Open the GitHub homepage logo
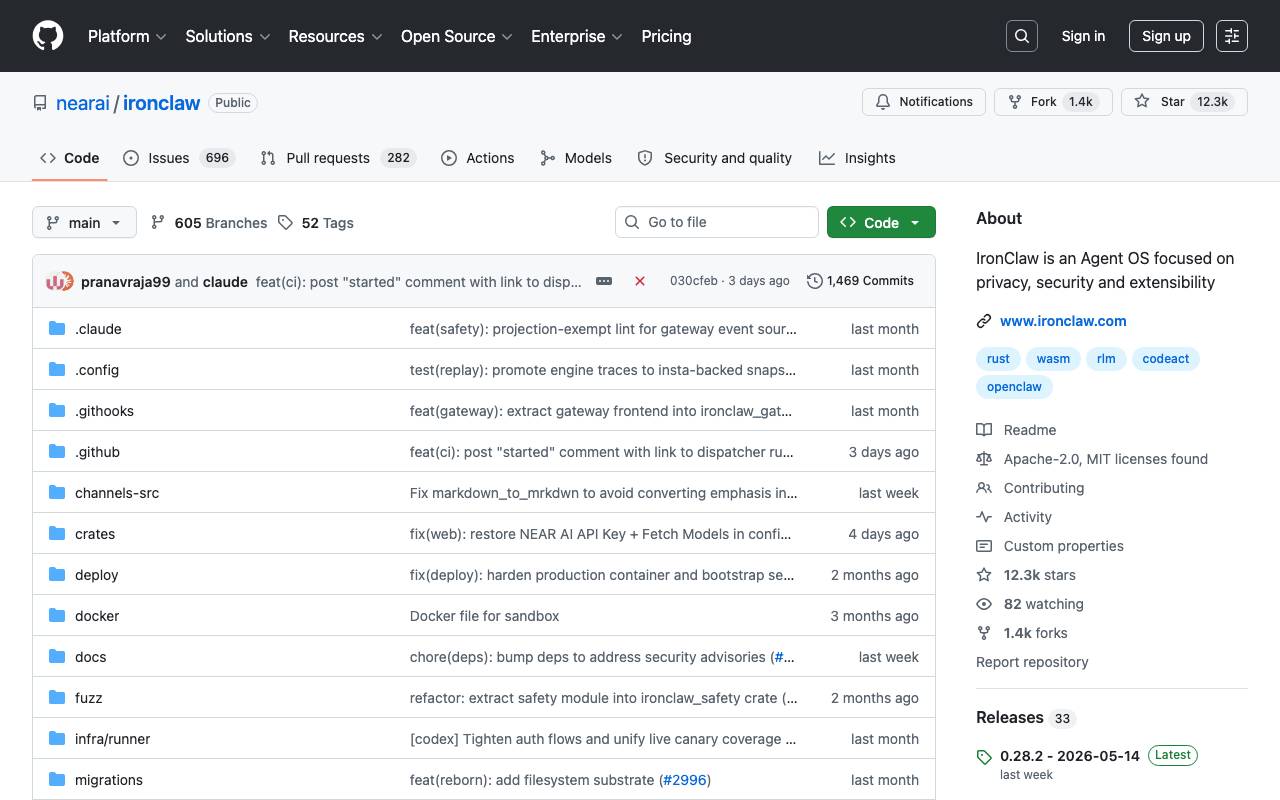Screen dimensions: 1280x800 [x=48, y=36]
